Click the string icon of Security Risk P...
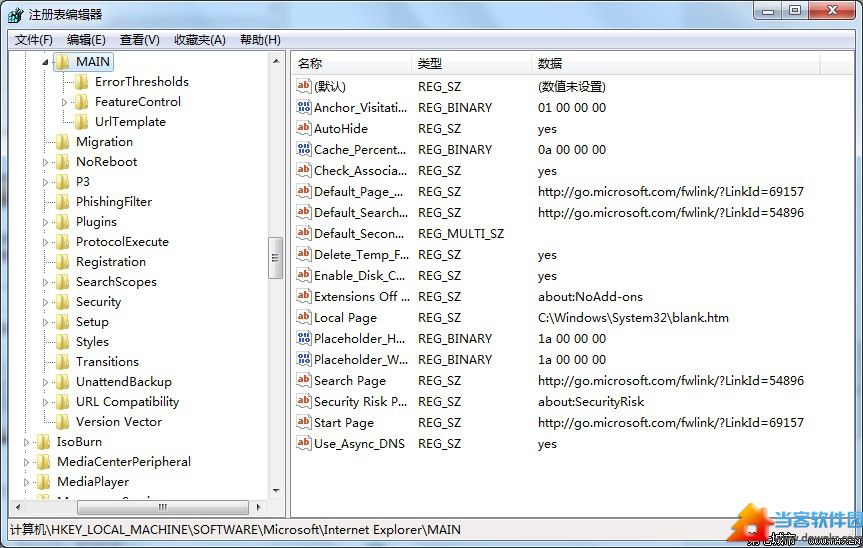Viewport: 863px width, 548px height. pyautogui.click(x=304, y=401)
